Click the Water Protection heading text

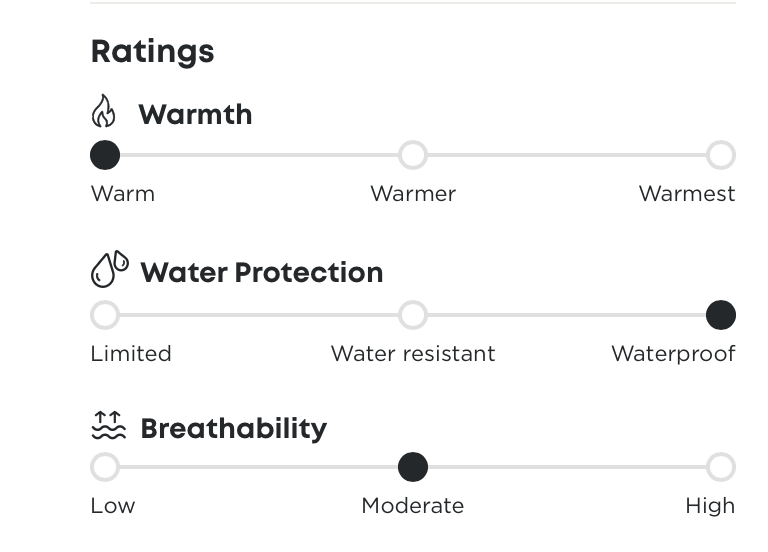click(261, 273)
